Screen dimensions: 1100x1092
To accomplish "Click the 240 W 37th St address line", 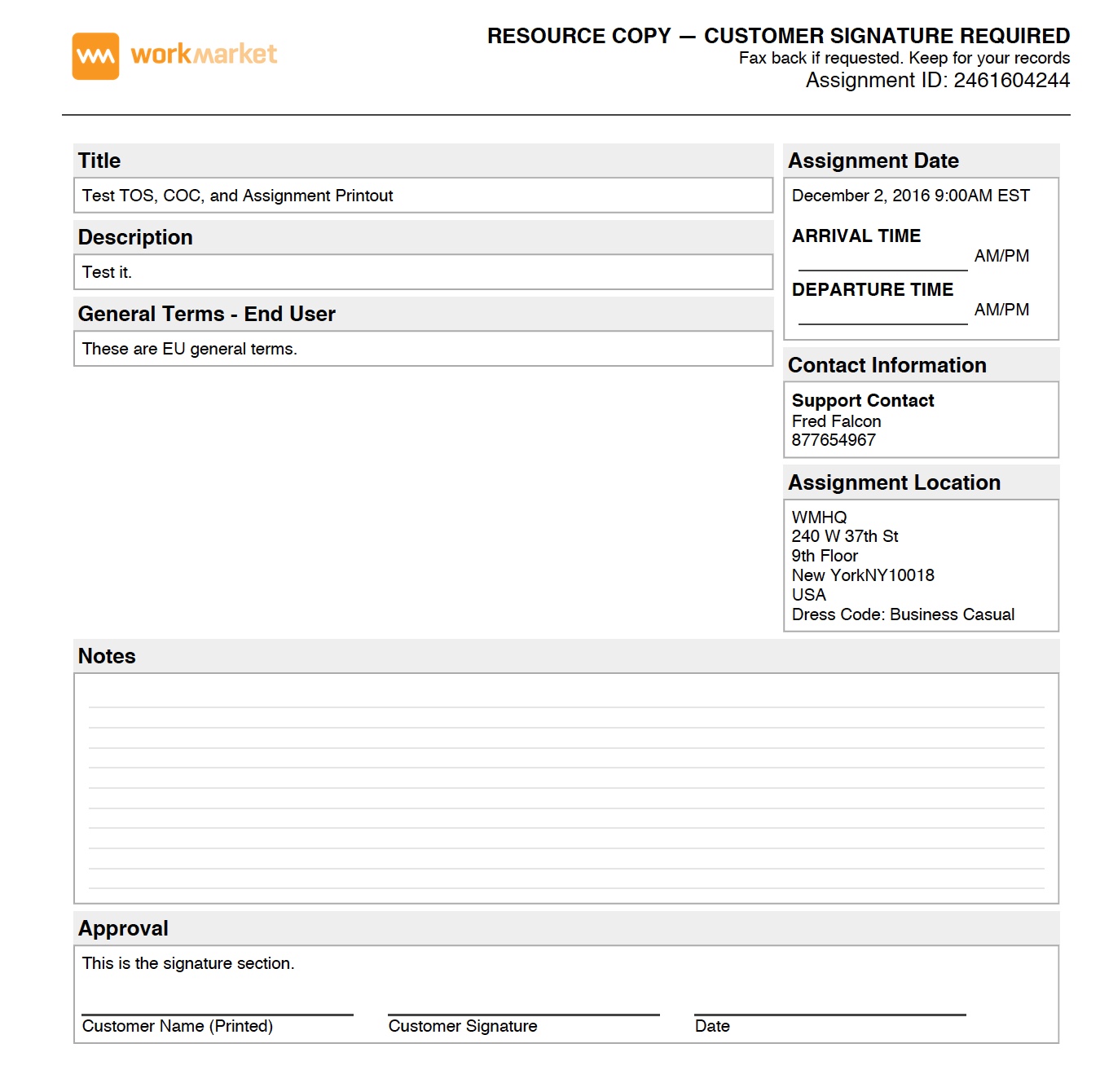I will 845,536.
